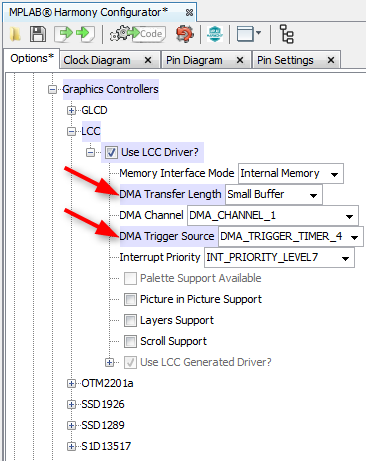Enable the Scroll Support checkbox
The height and width of the screenshot is (461, 366).
130,342
